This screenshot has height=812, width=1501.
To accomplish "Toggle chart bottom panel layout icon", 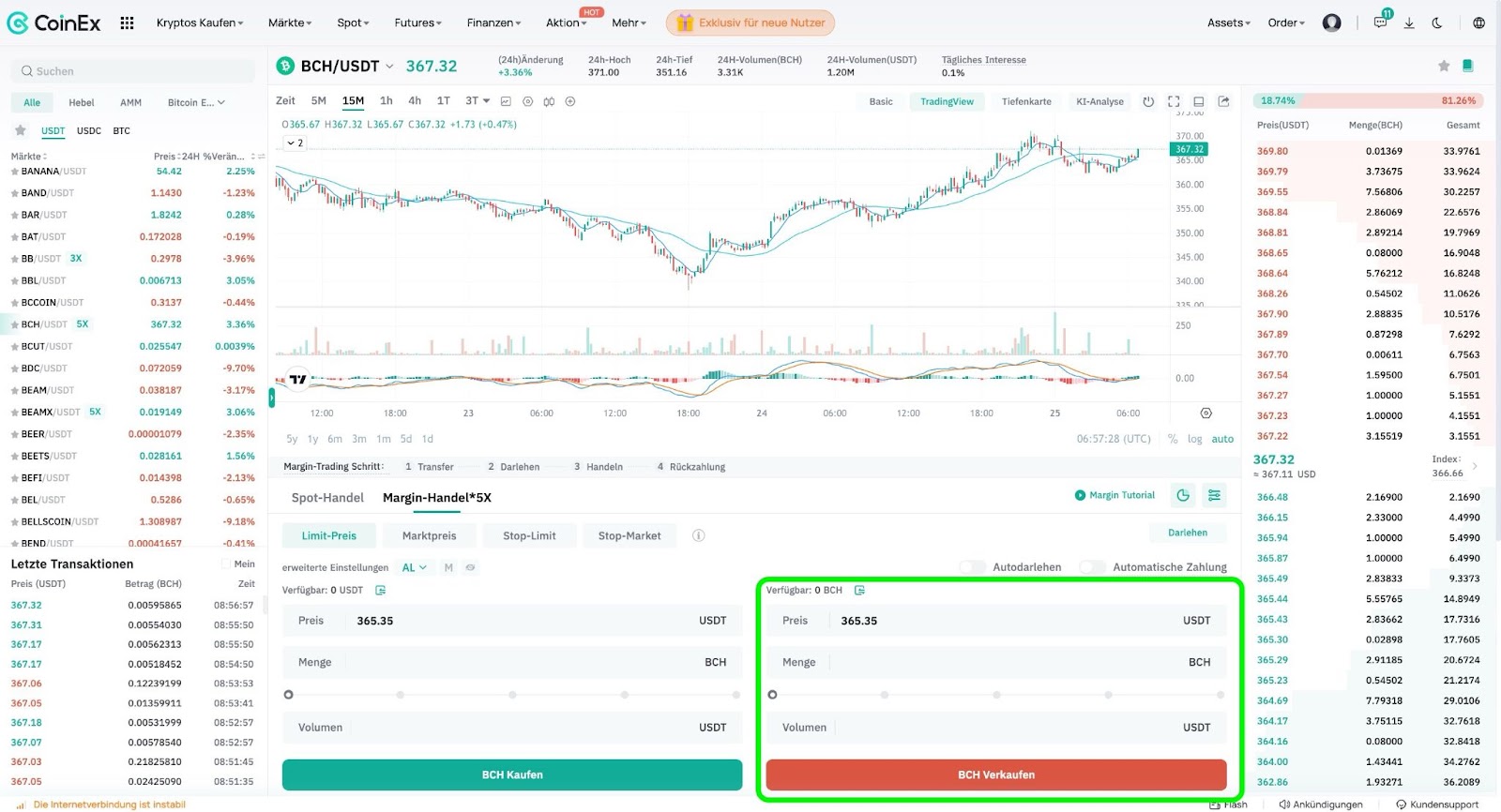I will (1198, 101).
